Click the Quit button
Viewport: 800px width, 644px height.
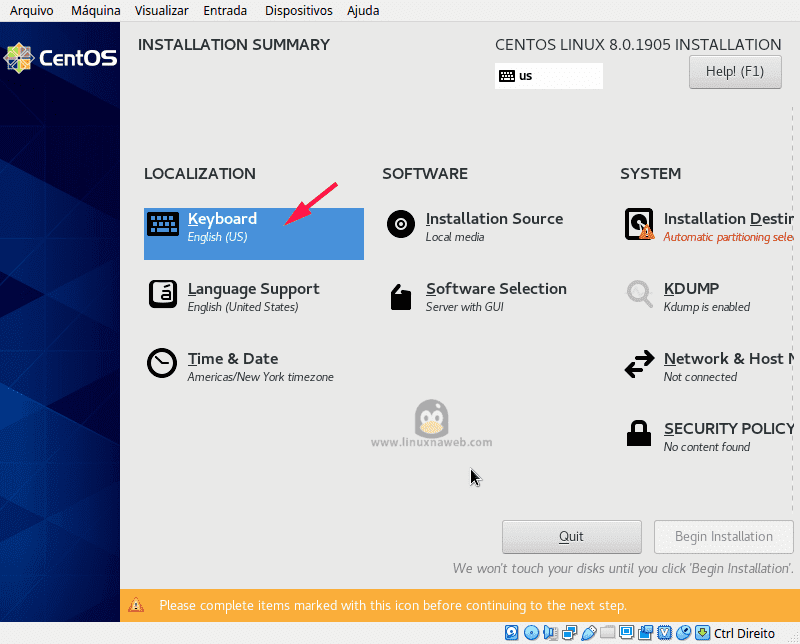(571, 537)
